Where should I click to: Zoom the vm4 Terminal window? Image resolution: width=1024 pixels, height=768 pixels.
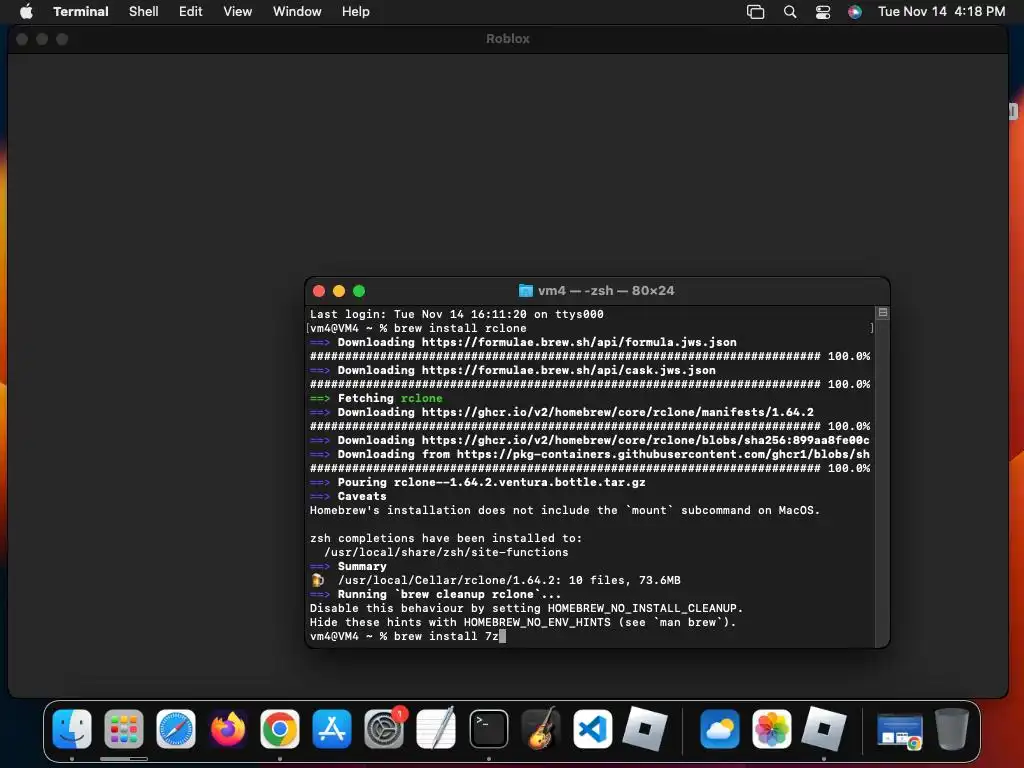tap(359, 291)
